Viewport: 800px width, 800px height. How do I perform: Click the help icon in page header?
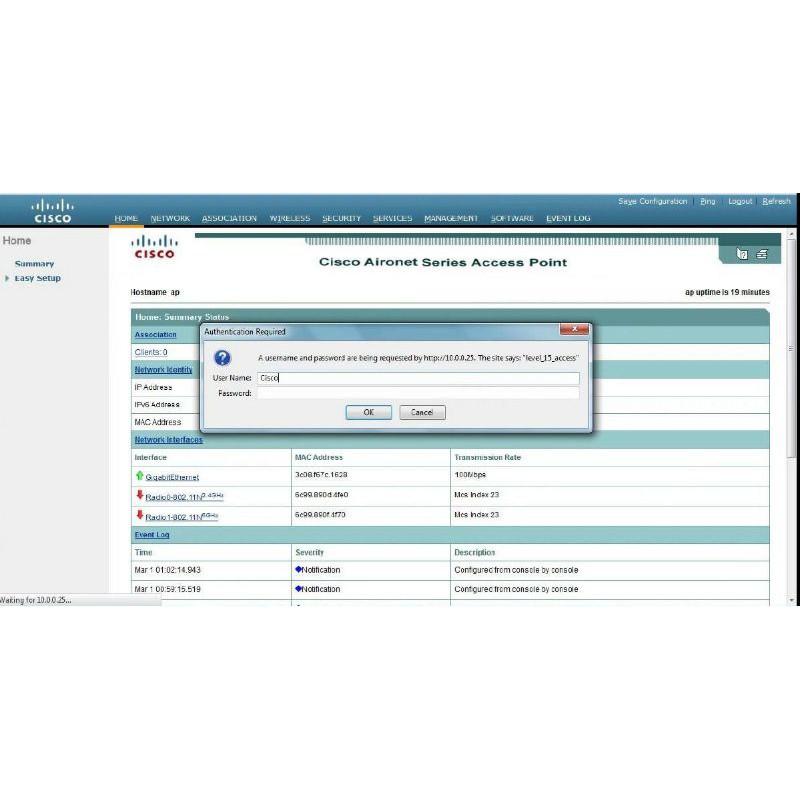coord(742,255)
